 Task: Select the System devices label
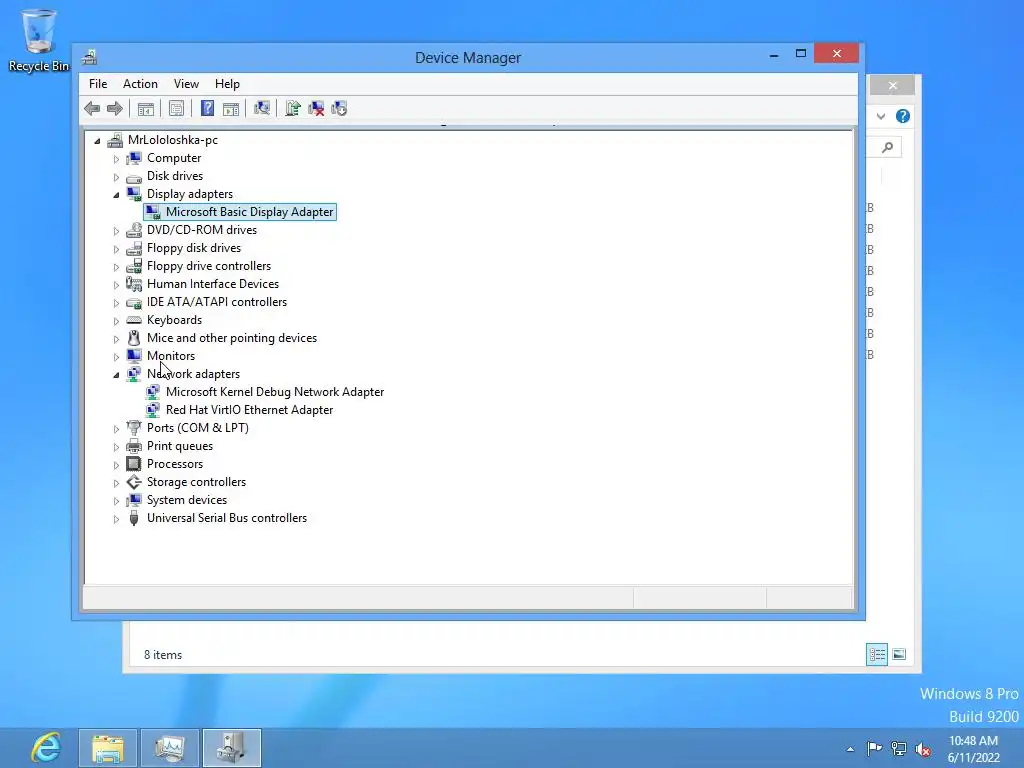[187, 500]
